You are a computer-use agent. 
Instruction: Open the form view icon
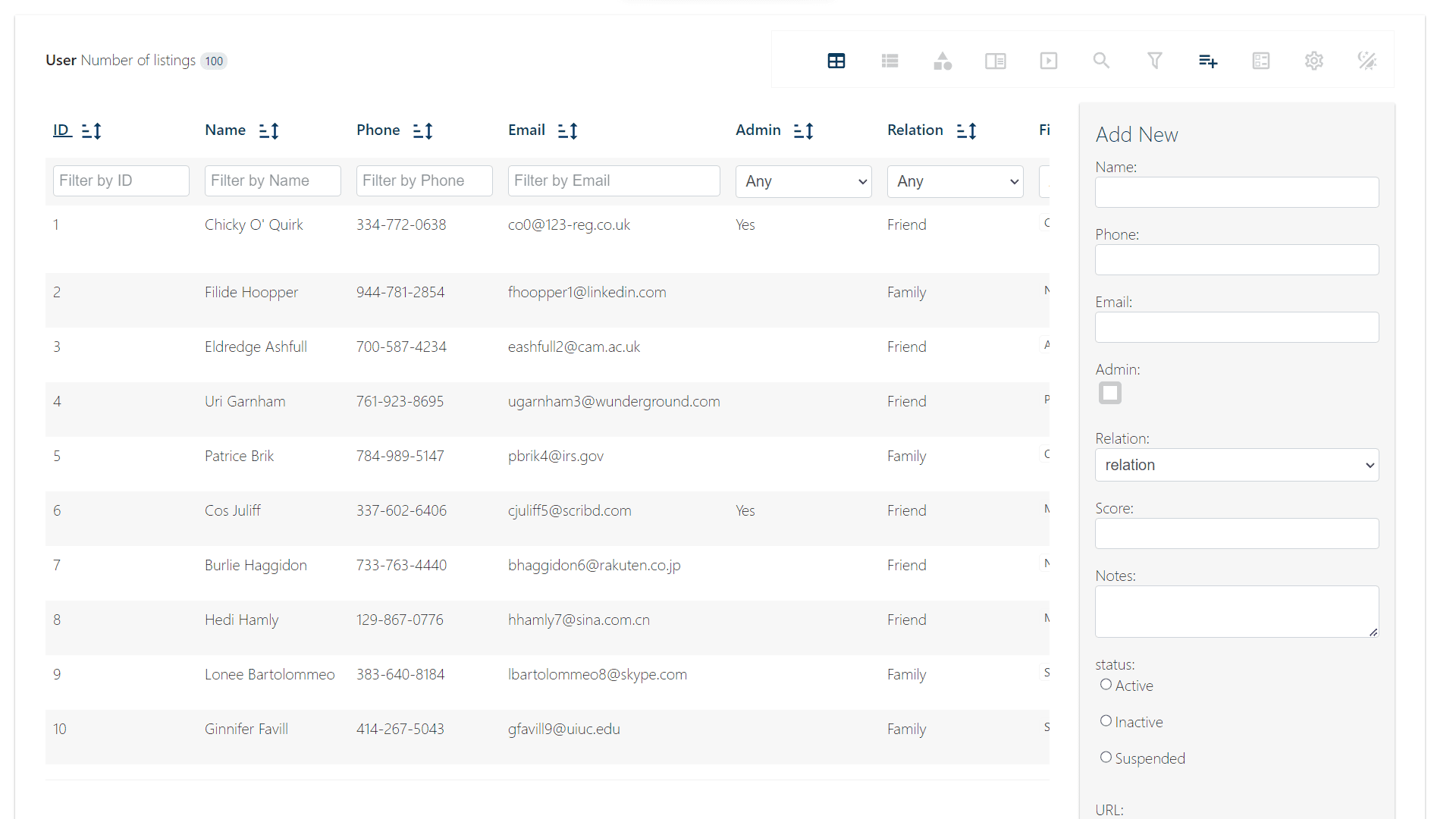coord(1260,61)
